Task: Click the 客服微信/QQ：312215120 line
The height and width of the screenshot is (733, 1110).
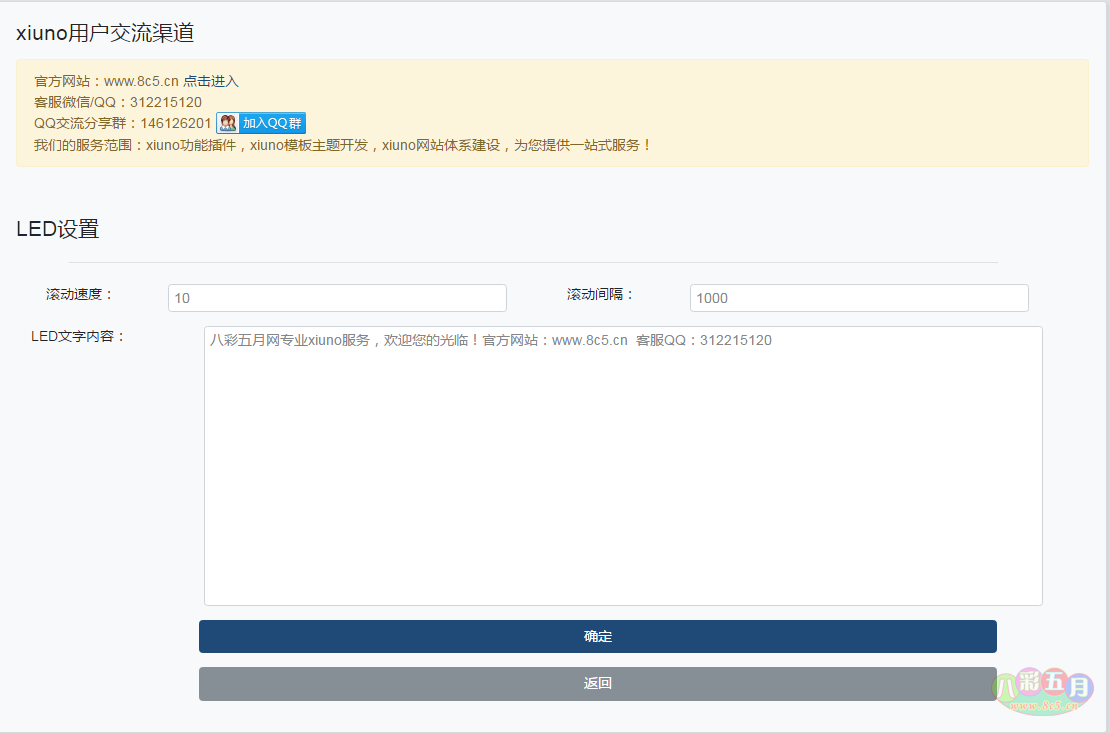Action: point(118,103)
